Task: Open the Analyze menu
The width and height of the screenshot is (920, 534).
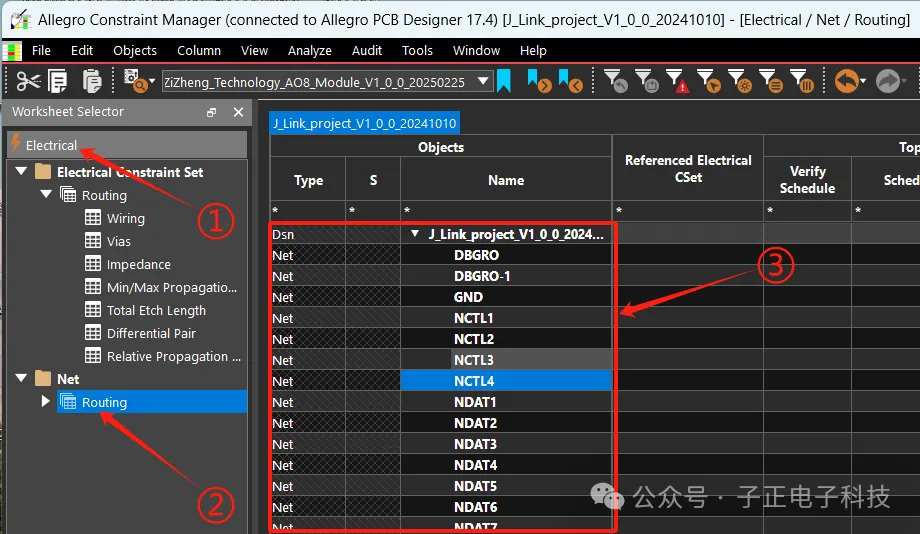Action: click(310, 50)
